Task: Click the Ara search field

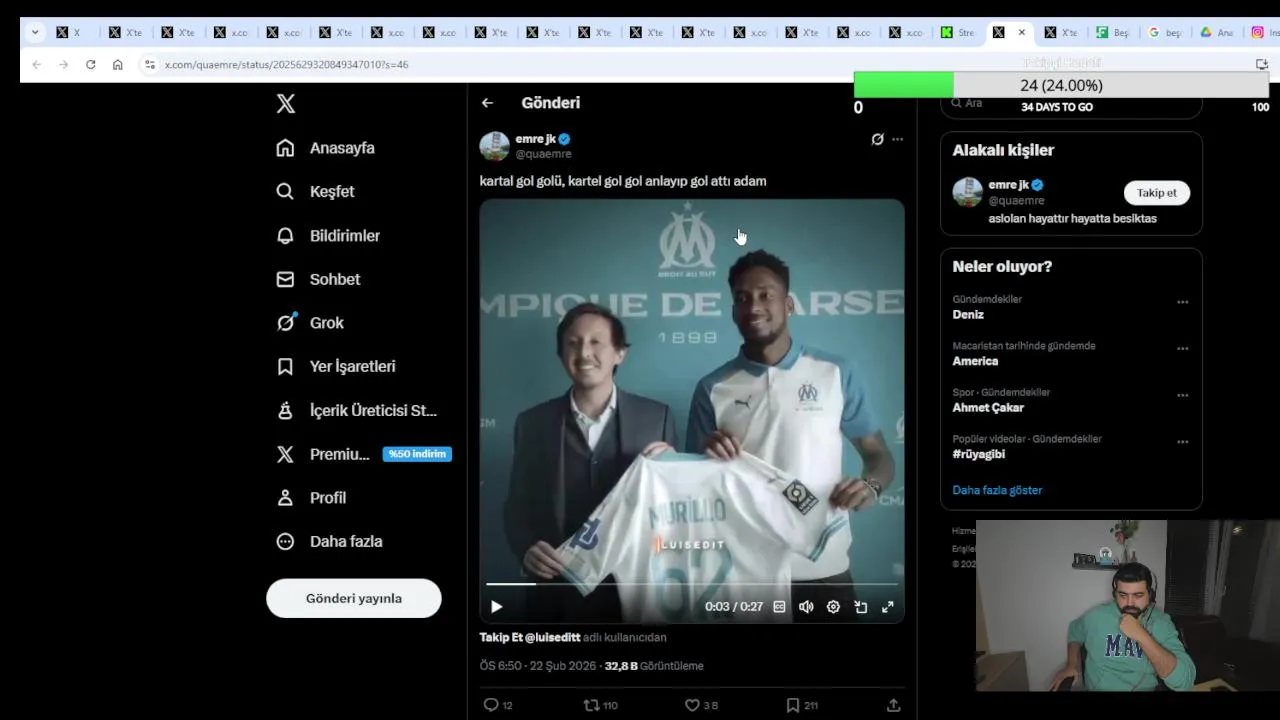Action: (1071, 104)
